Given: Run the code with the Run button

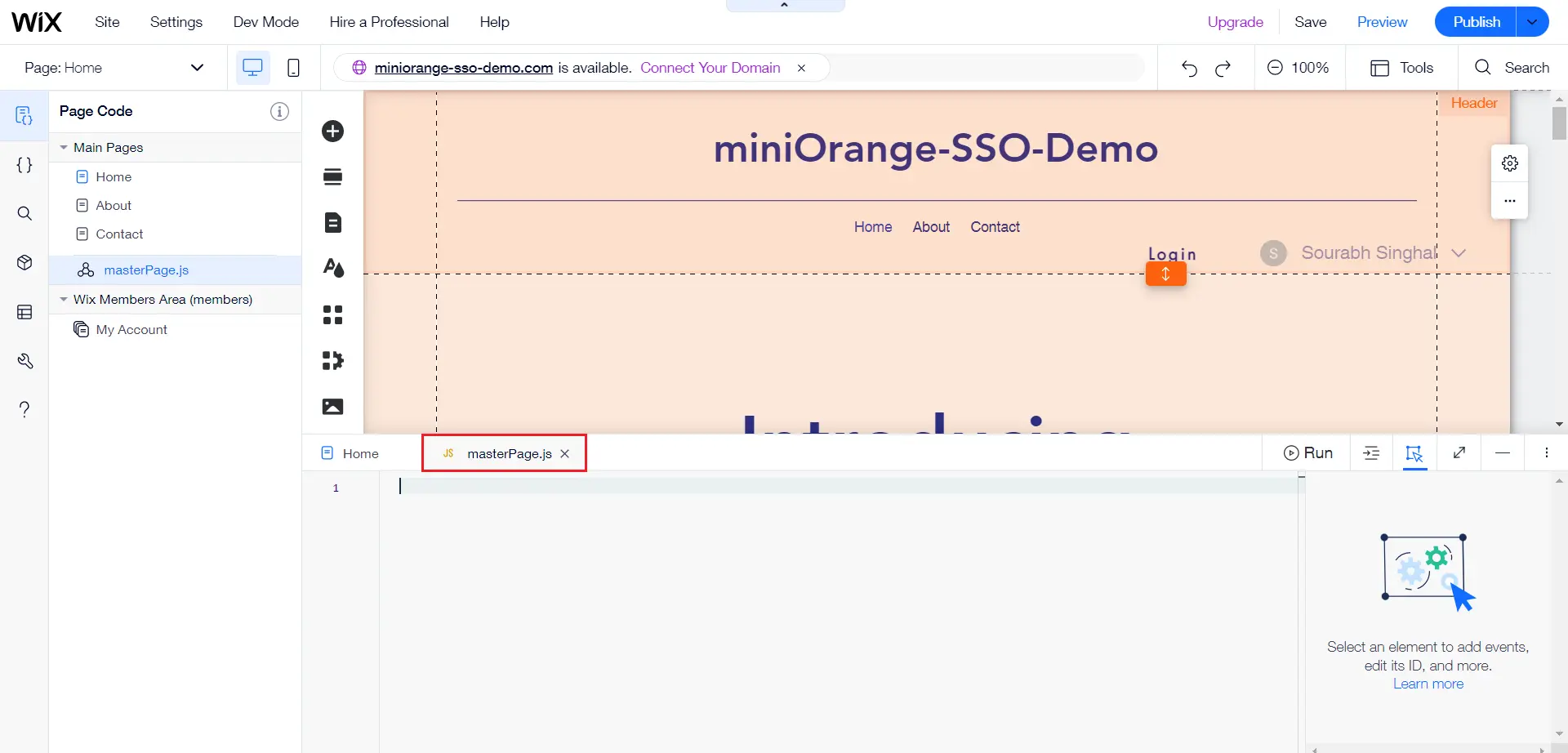Looking at the screenshot, I should [x=1307, y=452].
